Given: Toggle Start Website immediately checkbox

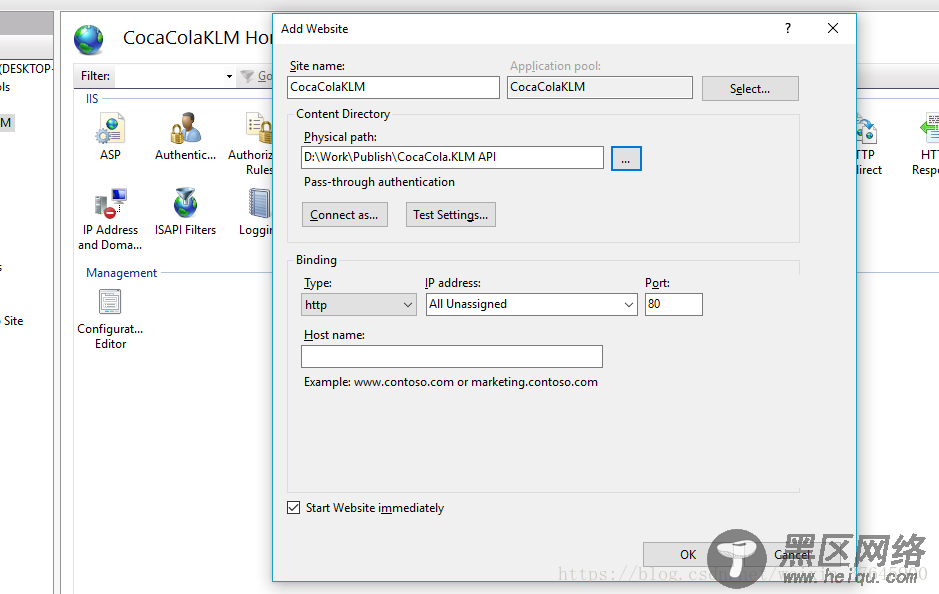Looking at the screenshot, I should [293, 508].
